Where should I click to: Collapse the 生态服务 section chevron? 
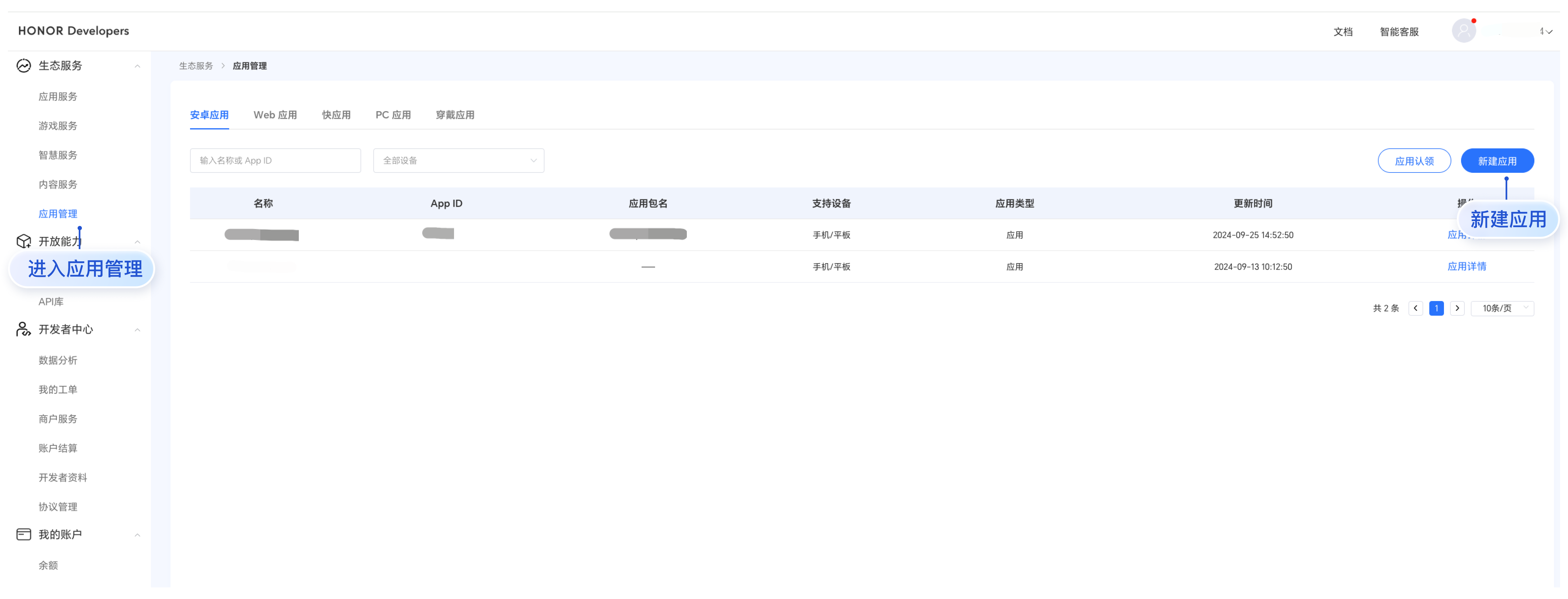(137, 66)
